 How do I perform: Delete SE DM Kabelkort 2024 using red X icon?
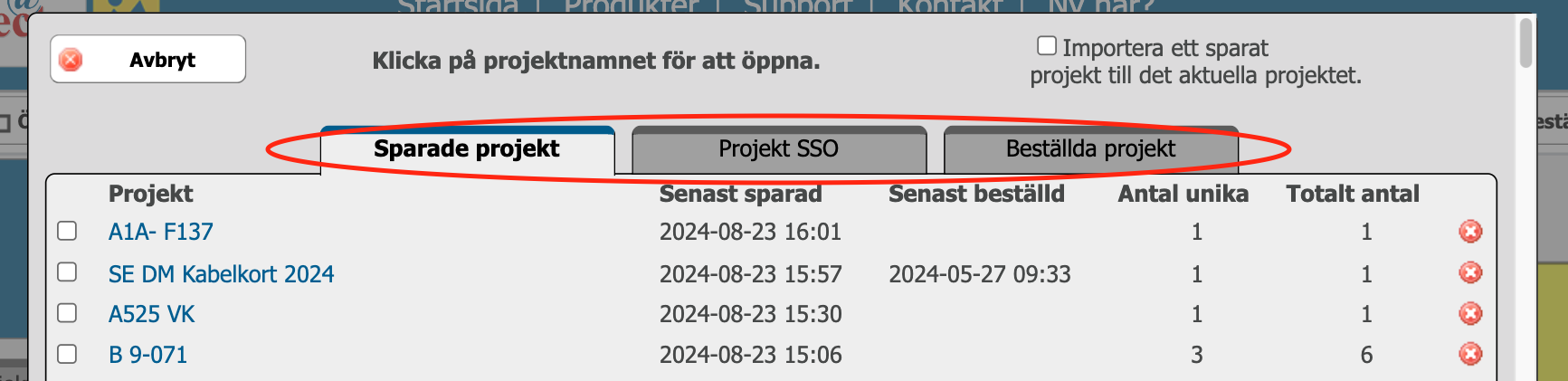click(1470, 272)
